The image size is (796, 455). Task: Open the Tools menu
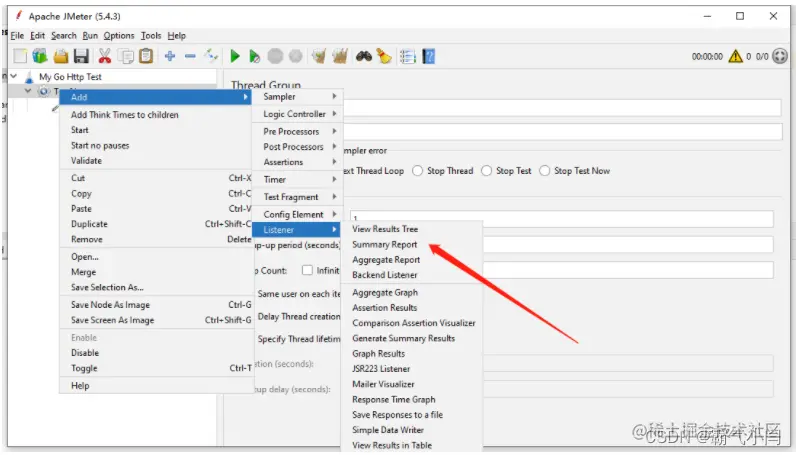click(x=151, y=36)
